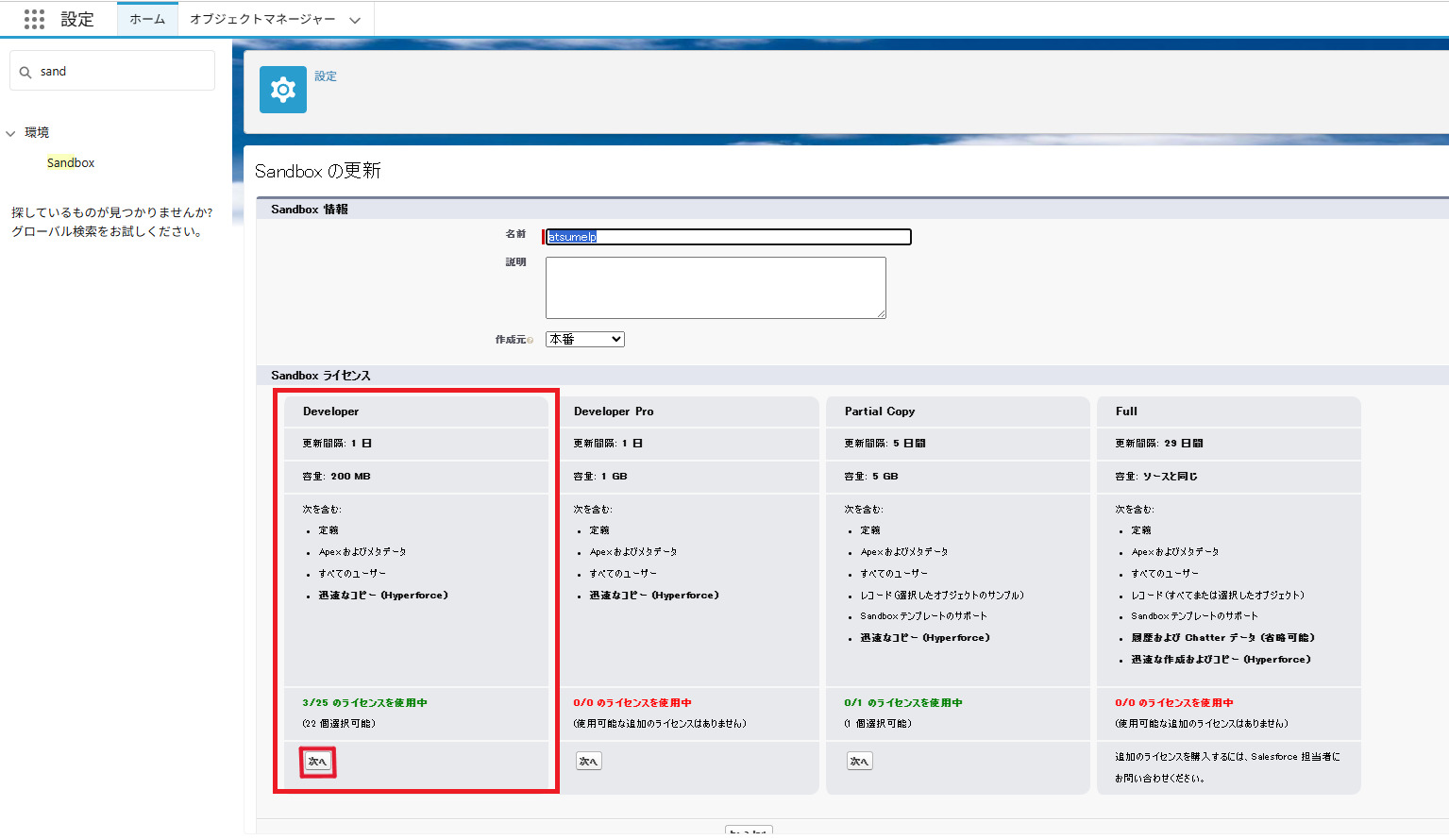Click inside the 説明 description textarea
This screenshot has width=1449, height=840.
(716, 288)
